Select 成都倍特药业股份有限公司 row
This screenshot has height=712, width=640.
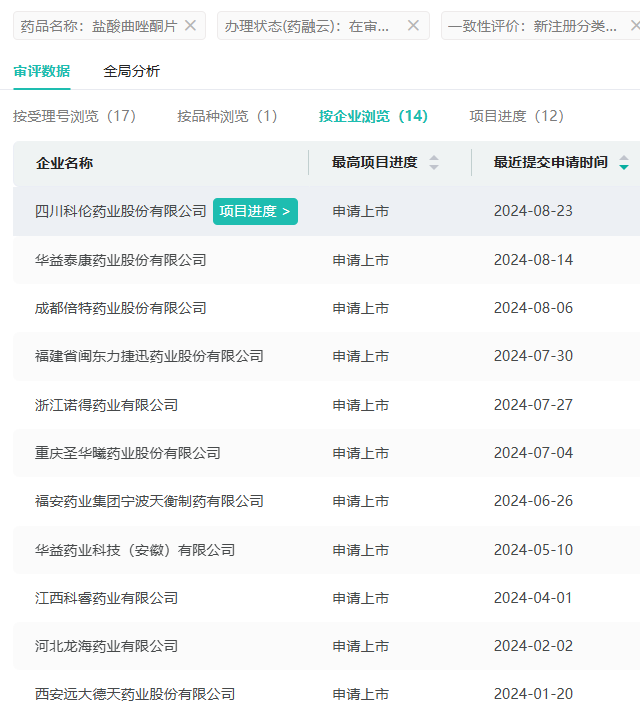coord(120,308)
